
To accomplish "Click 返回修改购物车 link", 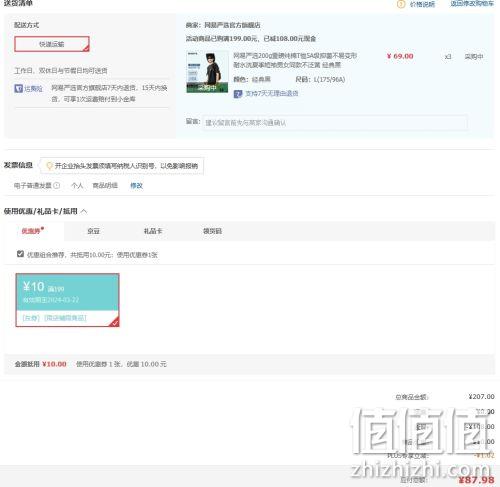I will [x=472, y=3].
